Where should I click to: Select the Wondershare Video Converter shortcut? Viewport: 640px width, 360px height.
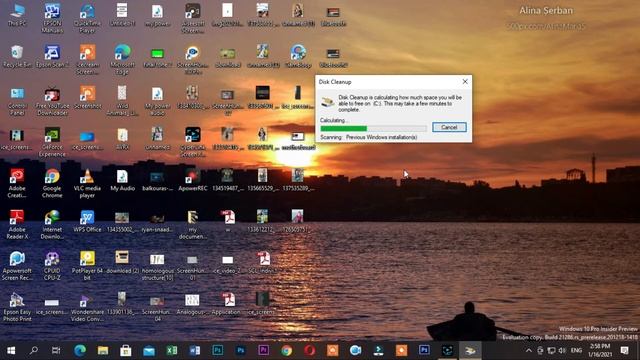click(87, 307)
